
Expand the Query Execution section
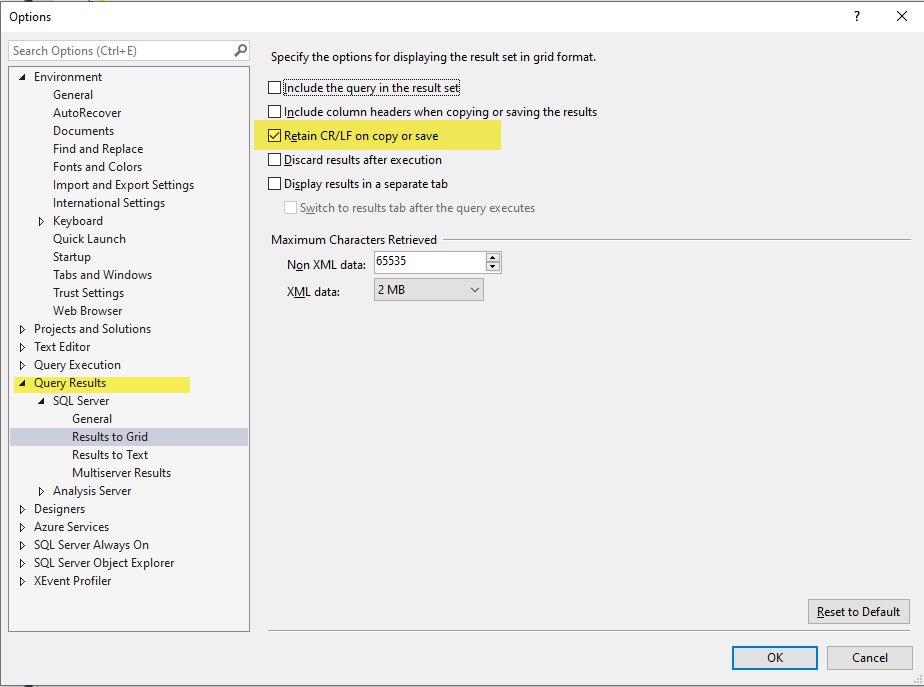coord(22,364)
